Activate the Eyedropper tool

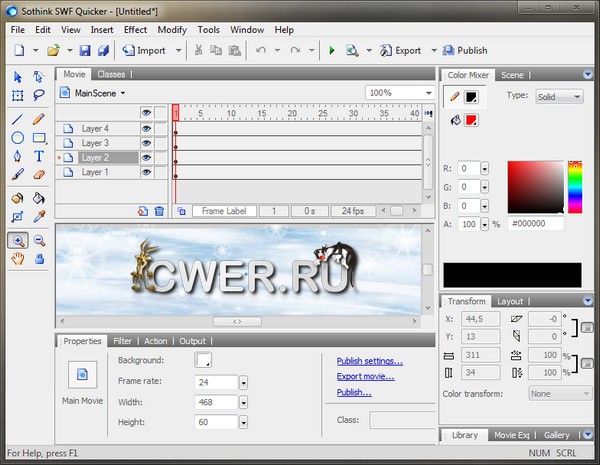point(39,216)
